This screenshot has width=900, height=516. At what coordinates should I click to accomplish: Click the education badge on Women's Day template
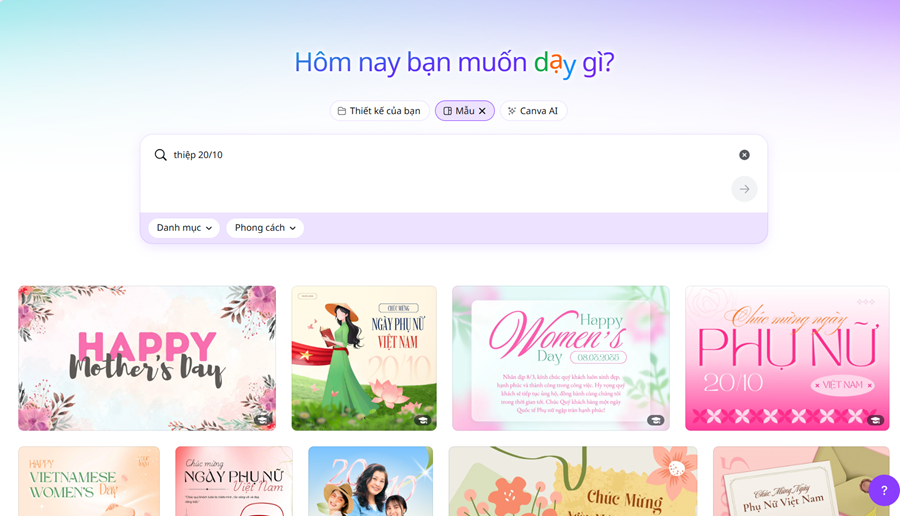656,420
